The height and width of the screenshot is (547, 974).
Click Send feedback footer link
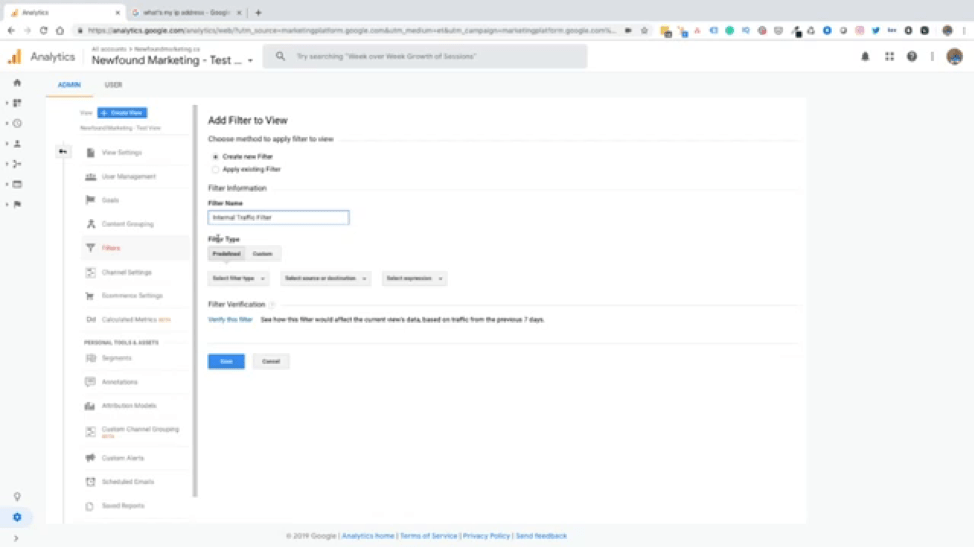tap(541, 536)
